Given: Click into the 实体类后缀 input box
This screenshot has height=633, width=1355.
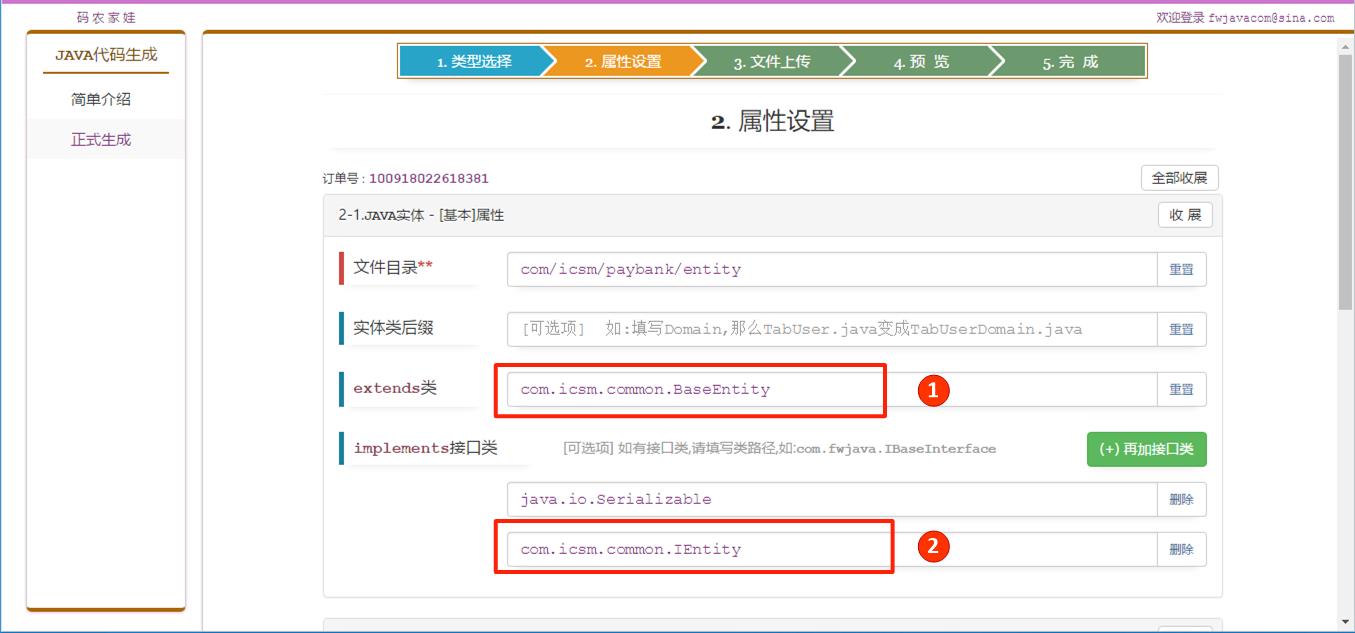Looking at the screenshot, I should pyautogui.click(x=831, y=329).
